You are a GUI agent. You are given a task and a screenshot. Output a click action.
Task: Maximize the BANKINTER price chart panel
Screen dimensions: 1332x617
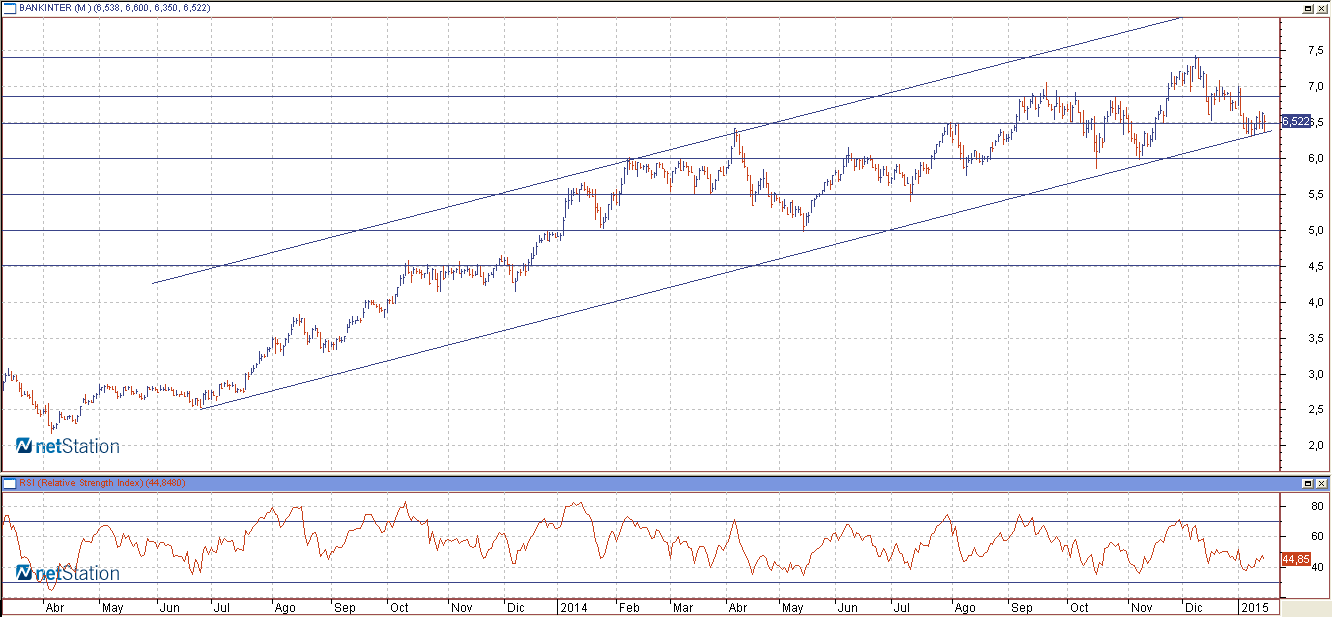click(x=1308, y=7)
